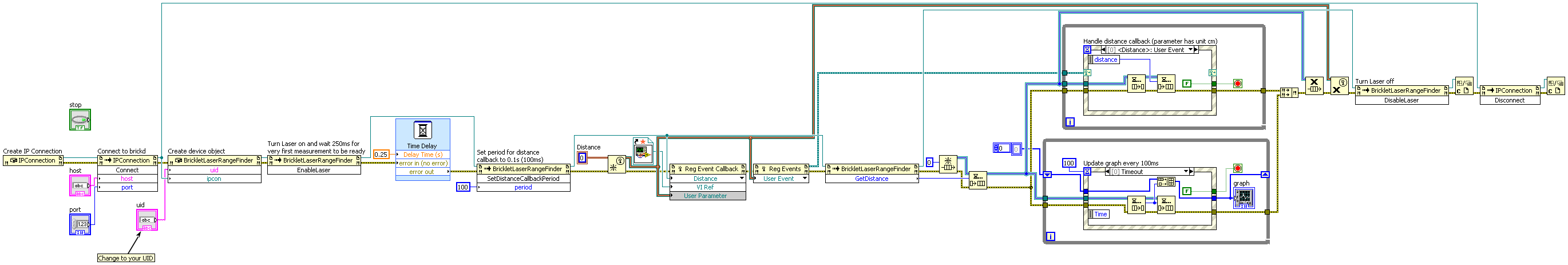
Task: Select the User Parameter row
Action: [x=708, y=196]
